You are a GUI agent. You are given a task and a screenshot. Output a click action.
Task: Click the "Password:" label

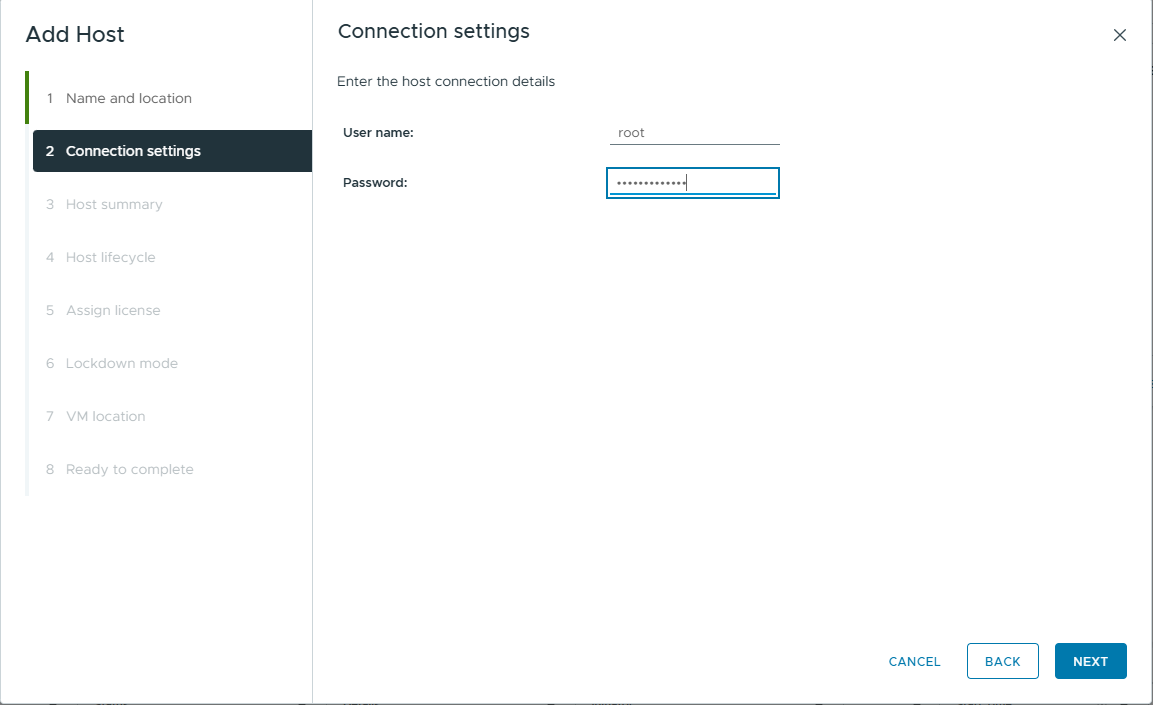pos(375,182)
